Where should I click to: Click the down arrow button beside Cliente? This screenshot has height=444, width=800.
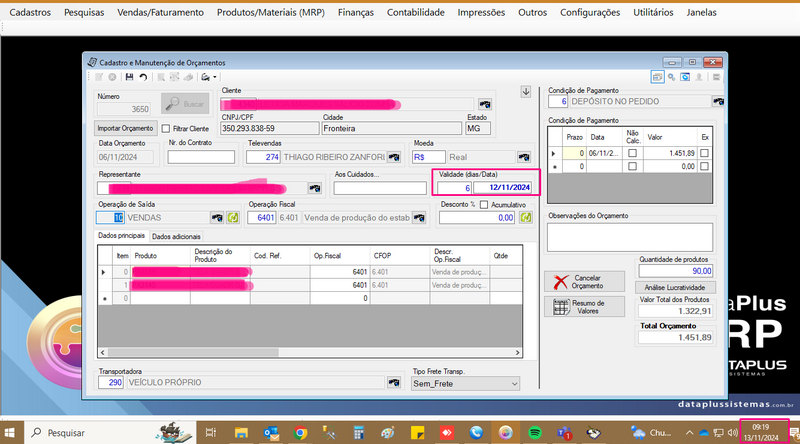point(526,92)
